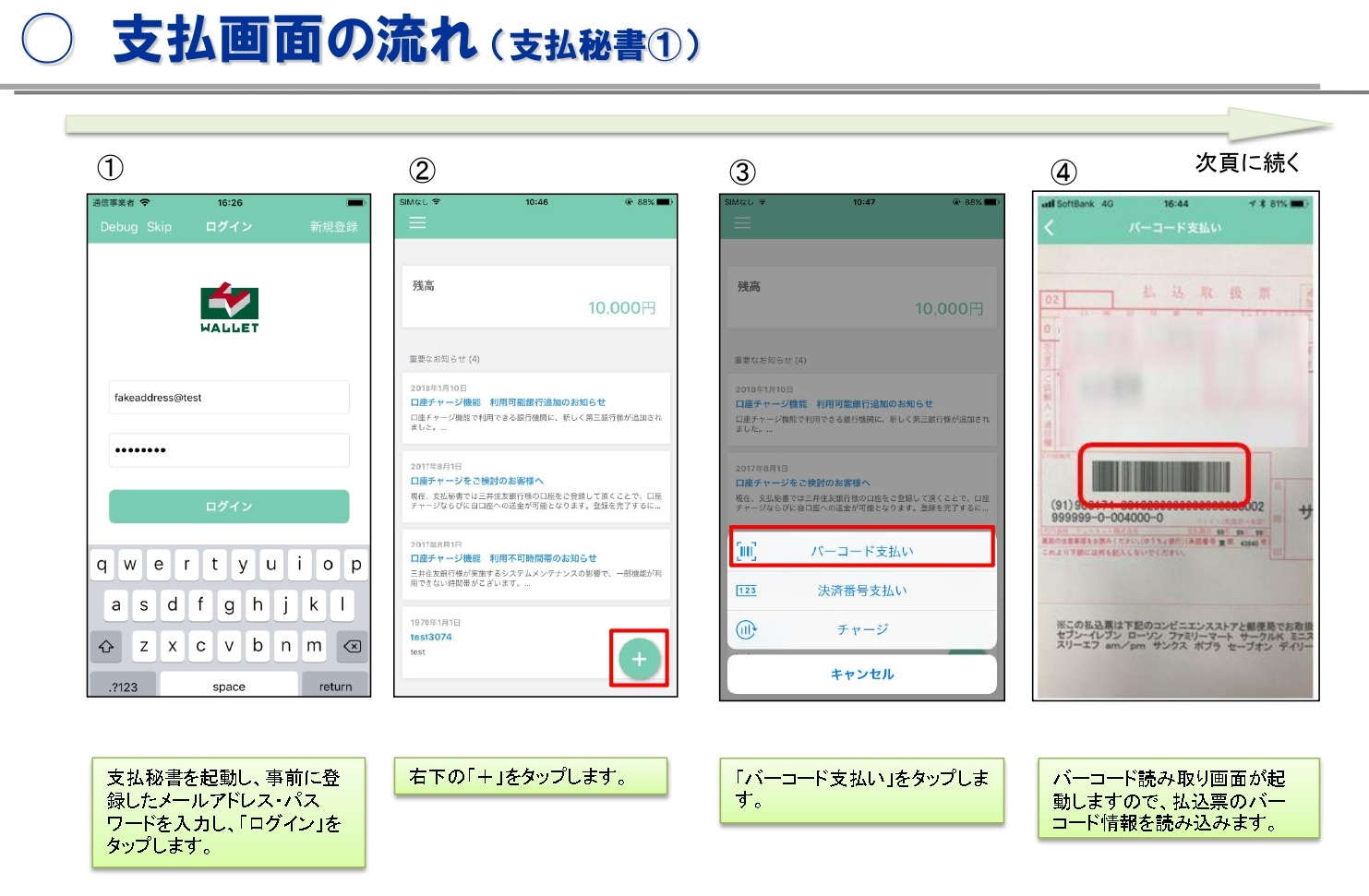Viewport: 1369px width, 896px height.
Task: Tap 新規登録 in the login header
Action: (333, 227)
